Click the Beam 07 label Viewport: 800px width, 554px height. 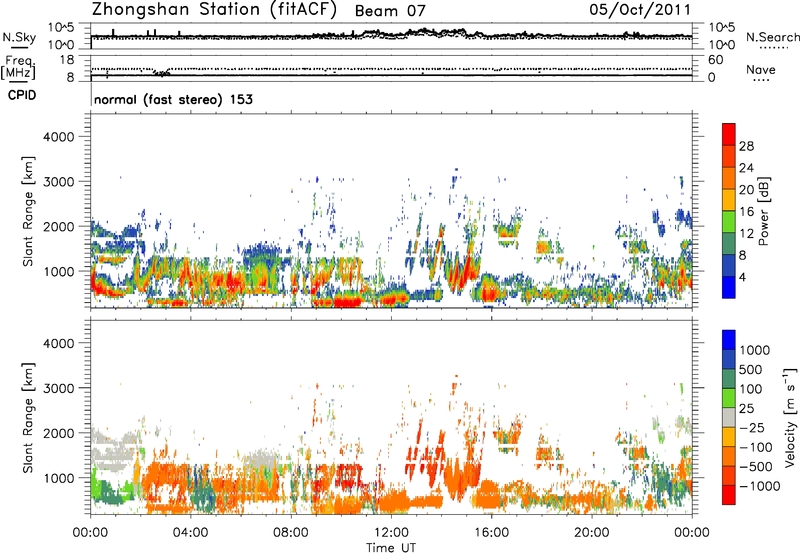point(390,11)
